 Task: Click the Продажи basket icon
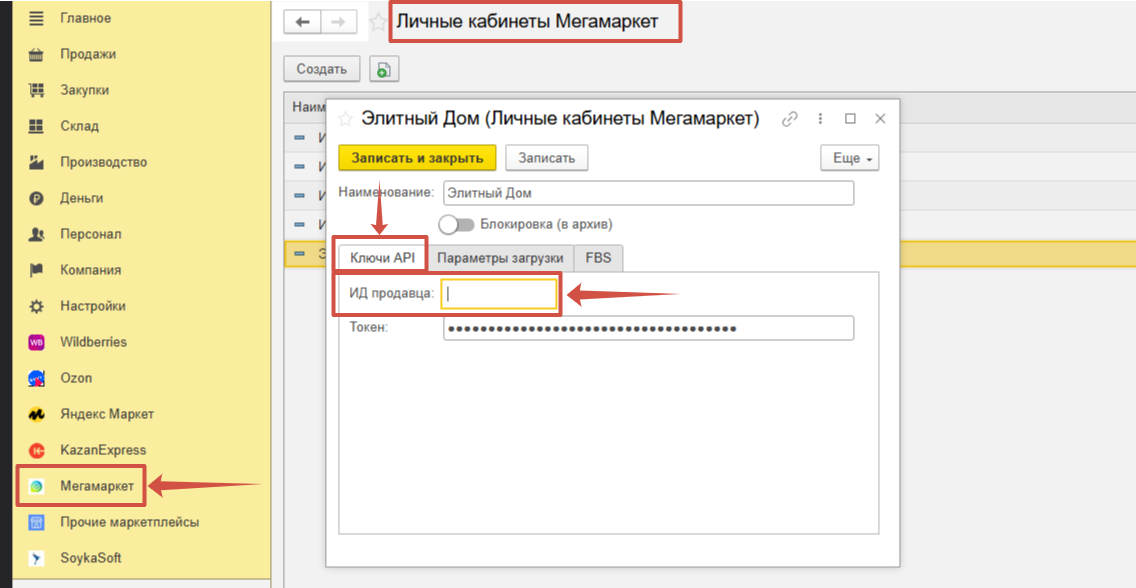[x=36, y=54]
